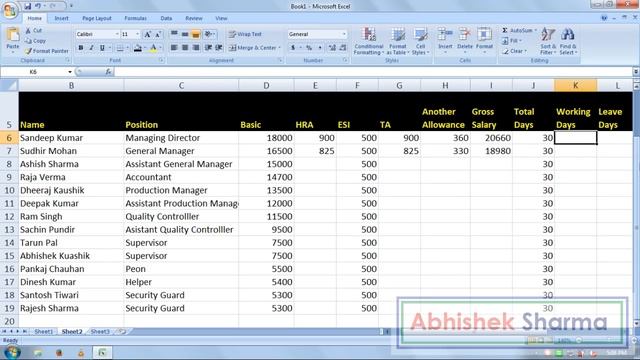Switch to the Insert ribbon tab
Screen dimensions: 640x360
click(61, 18)
